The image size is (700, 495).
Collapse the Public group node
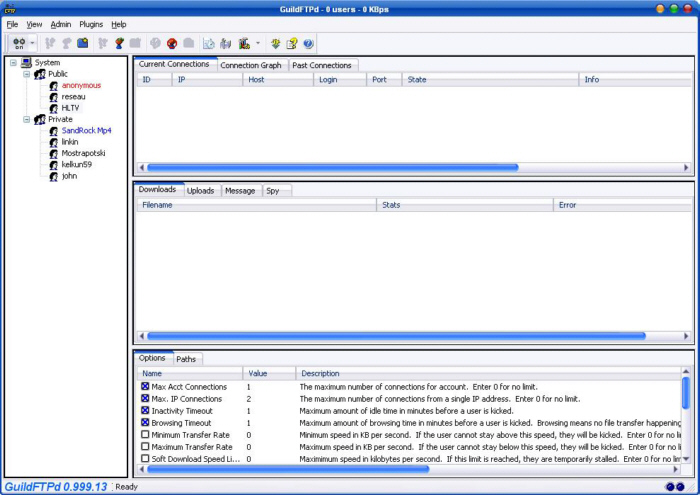point(27,74)
